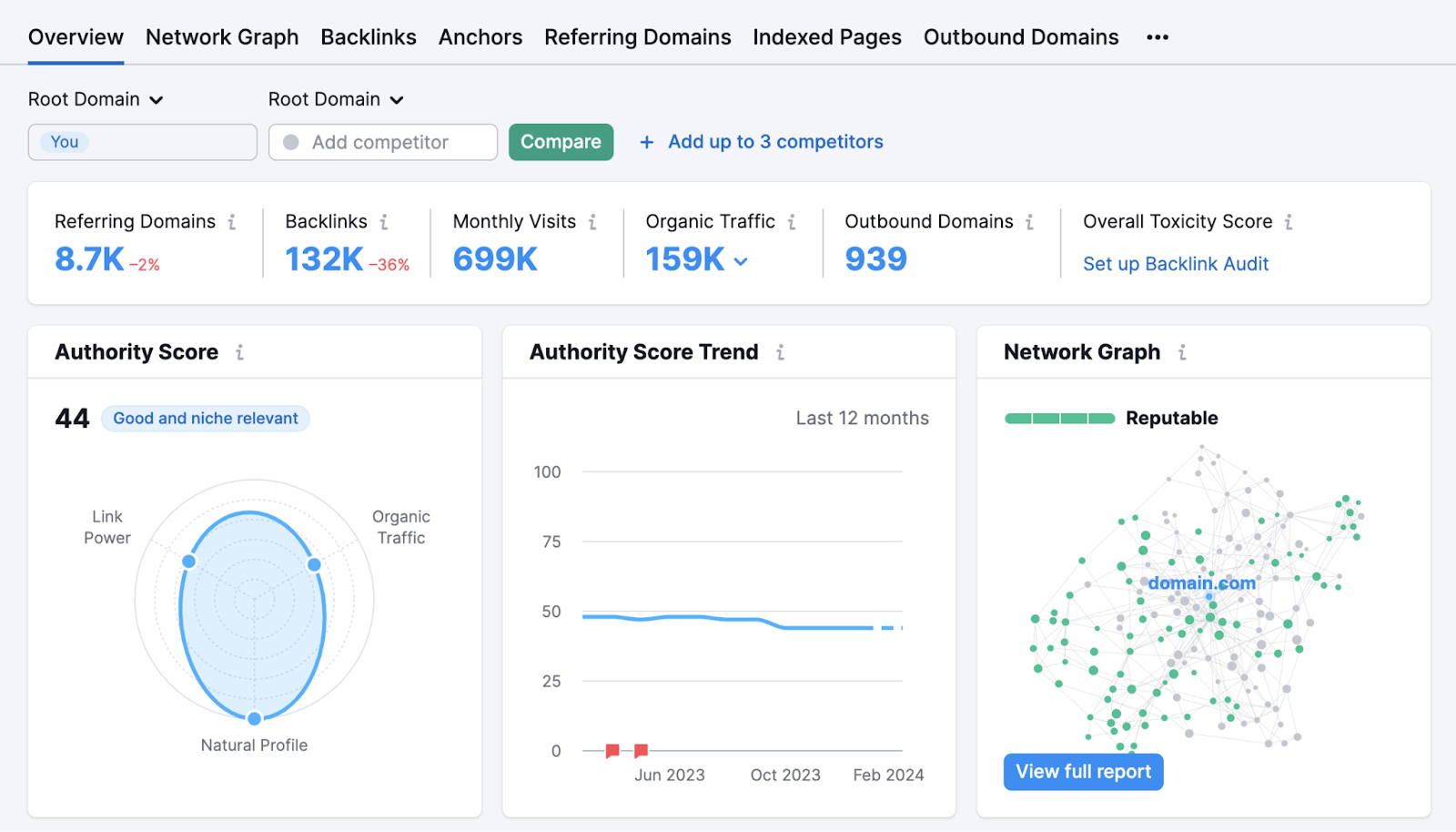The image size is (1456, 832).
Task: Open the overflow ellipsis menu in tab bar
Action: (1157, 37)
